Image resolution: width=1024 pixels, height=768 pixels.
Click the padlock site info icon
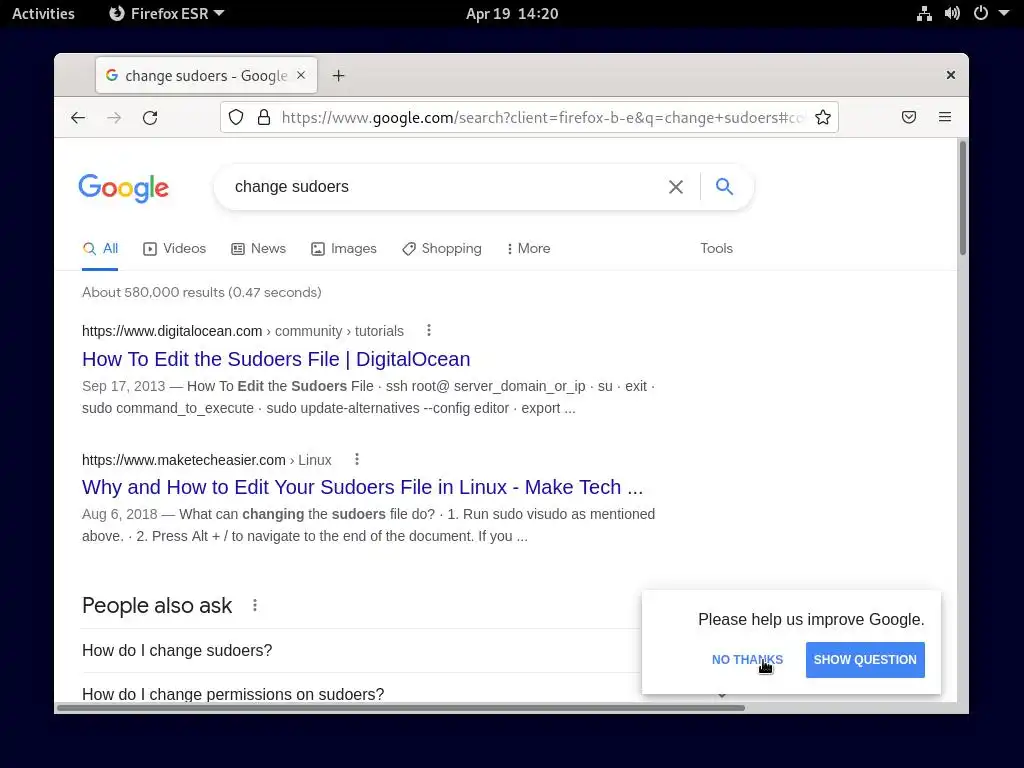pyautogui.click(x=264, y=118)
